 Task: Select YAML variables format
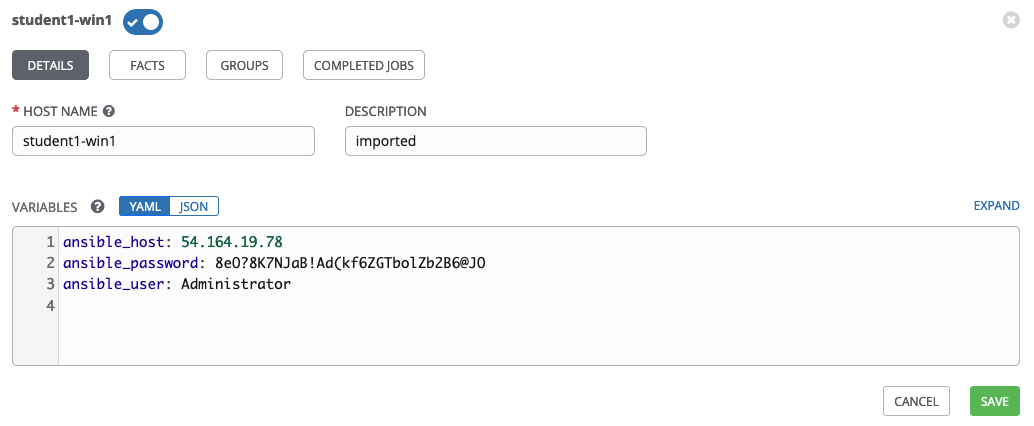(x=145, y=206)
